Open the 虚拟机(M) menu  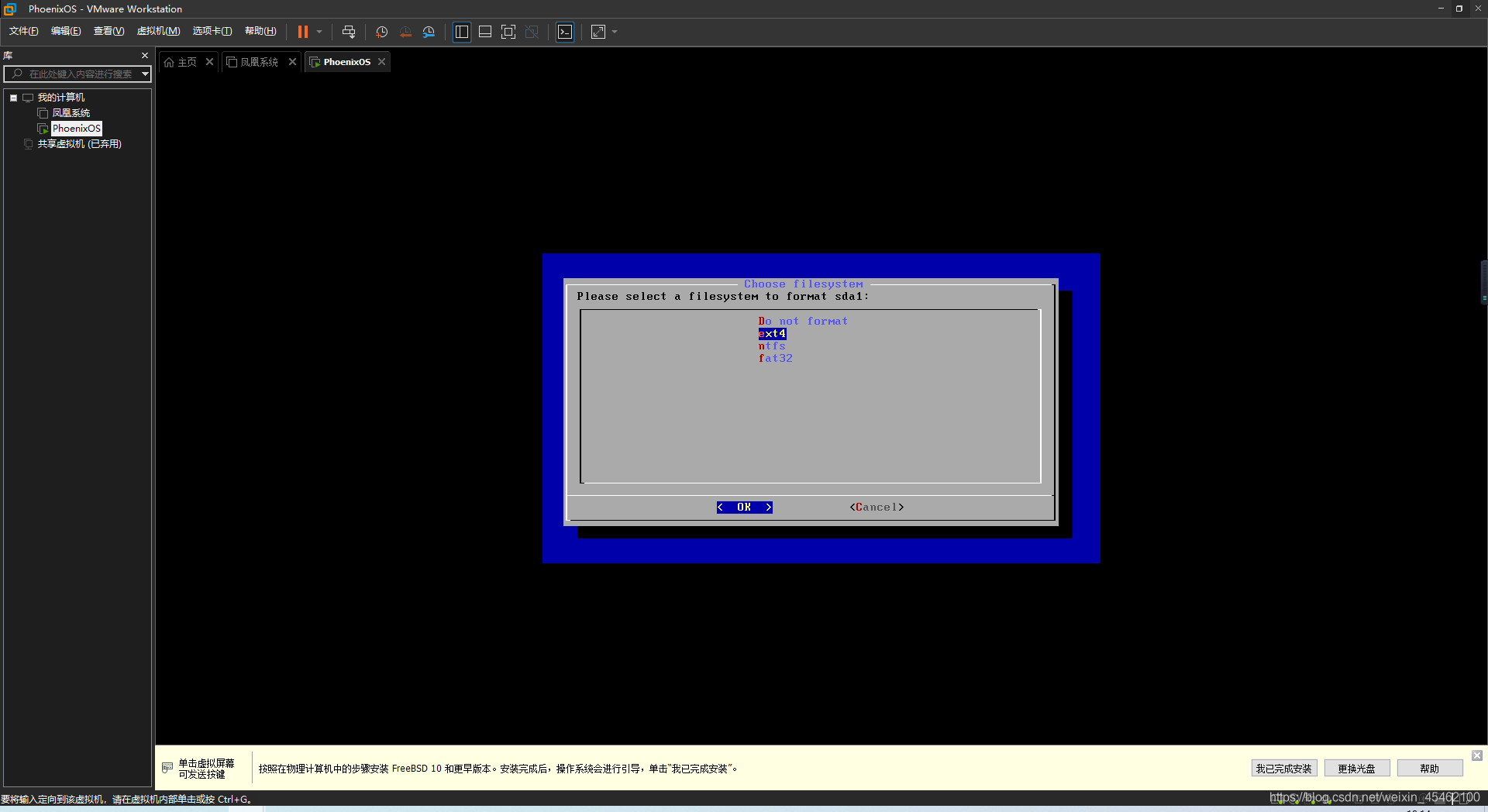tap(158, 31)
